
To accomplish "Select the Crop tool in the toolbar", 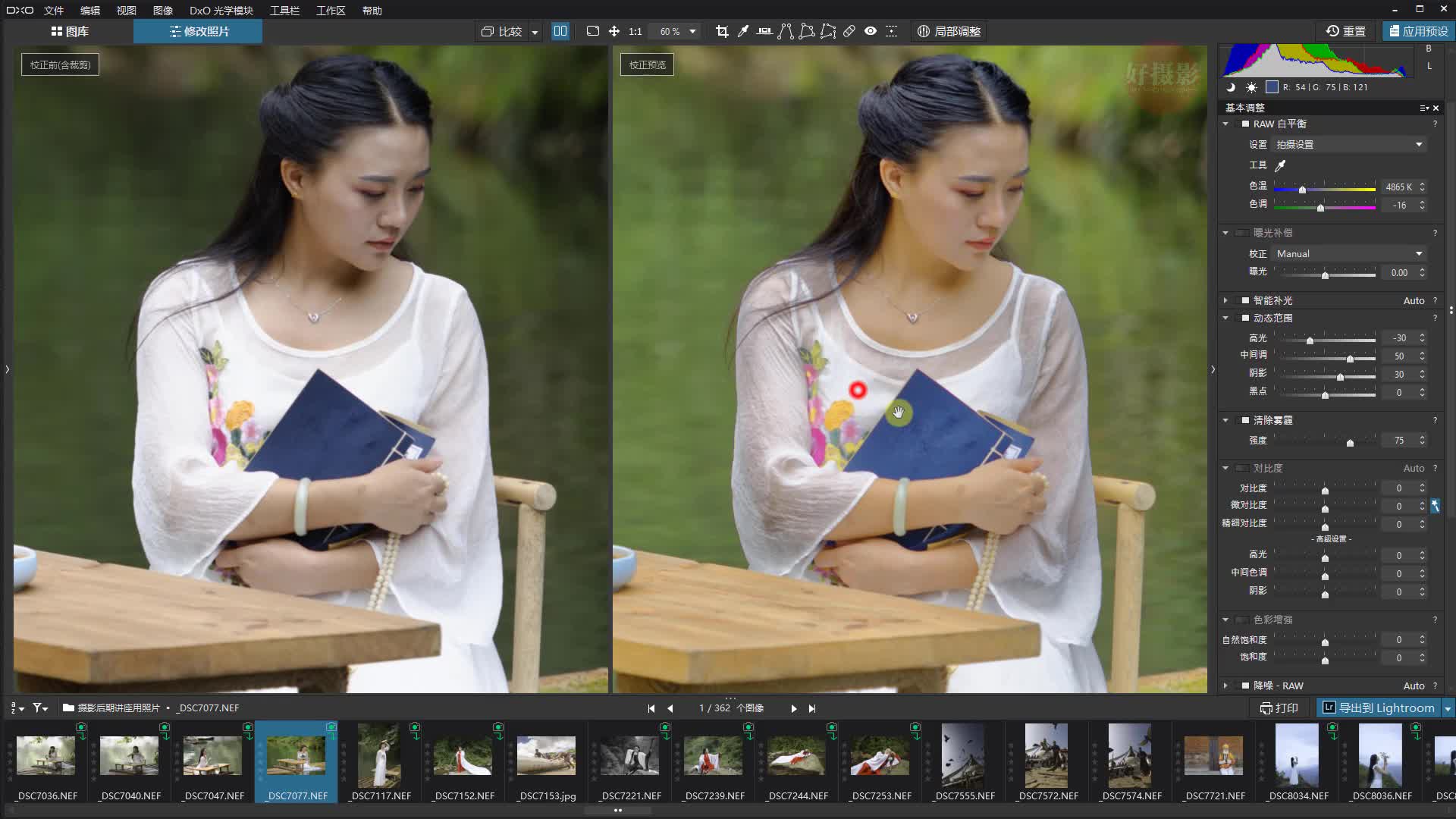I will [x=722, y=31].
